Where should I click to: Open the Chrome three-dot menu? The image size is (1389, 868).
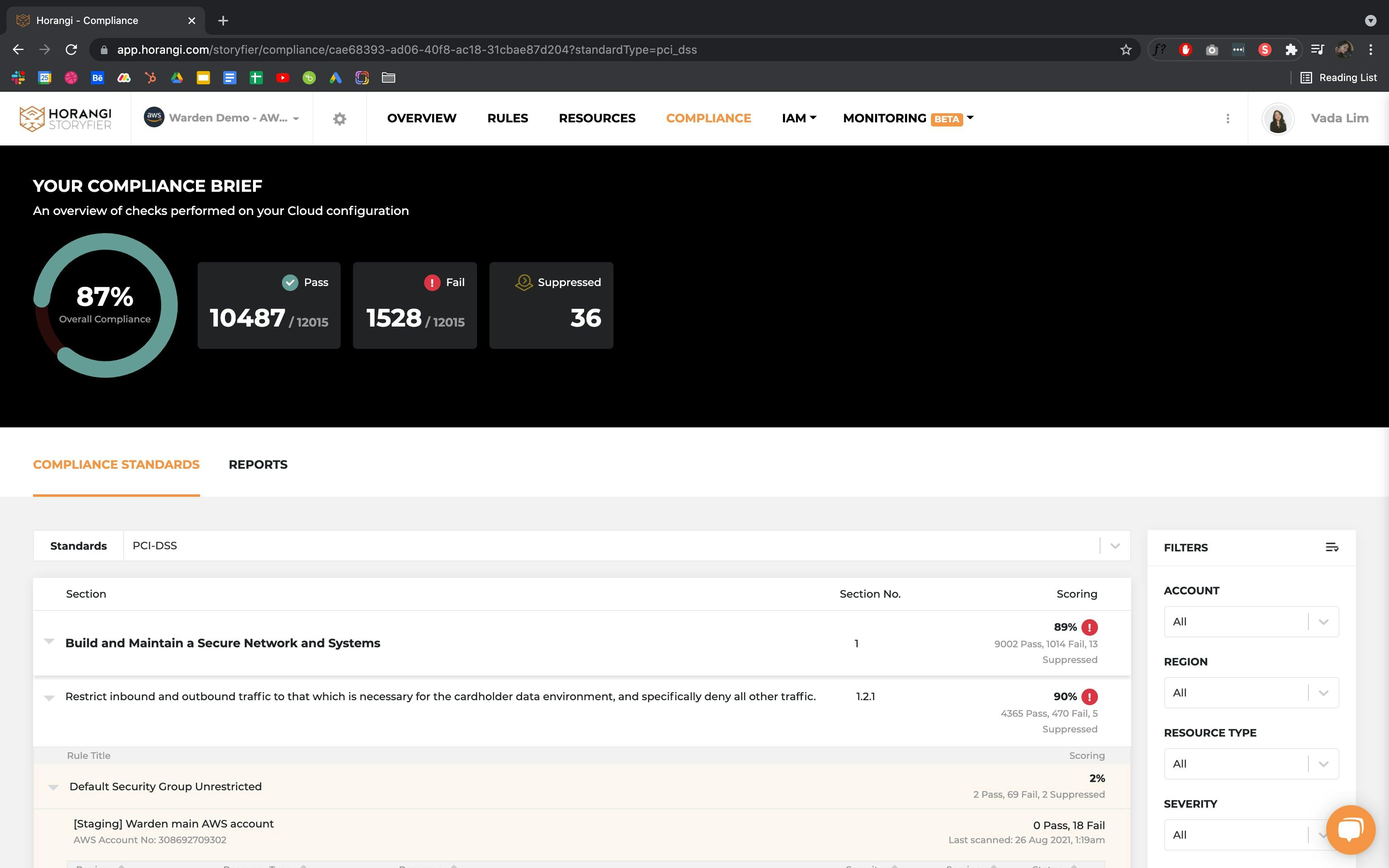(1371, 50)
